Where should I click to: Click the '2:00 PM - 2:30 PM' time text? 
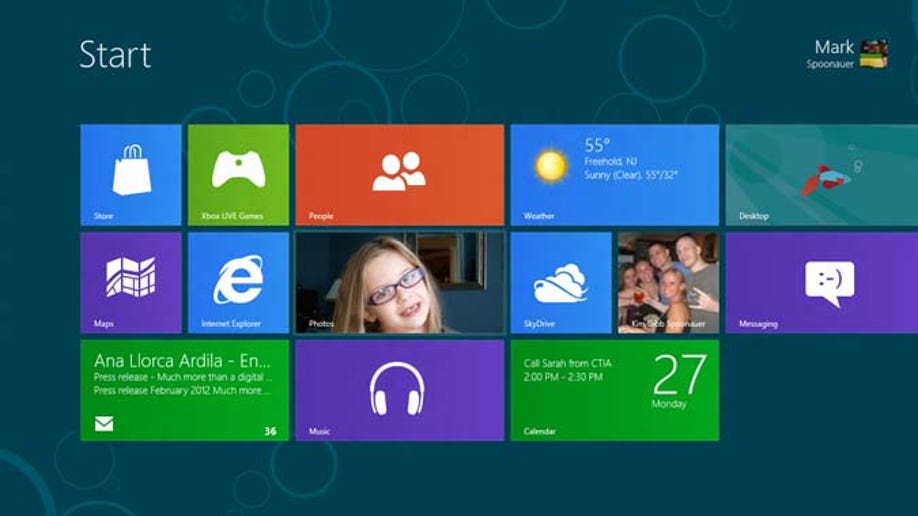click(x=563, y=377)
